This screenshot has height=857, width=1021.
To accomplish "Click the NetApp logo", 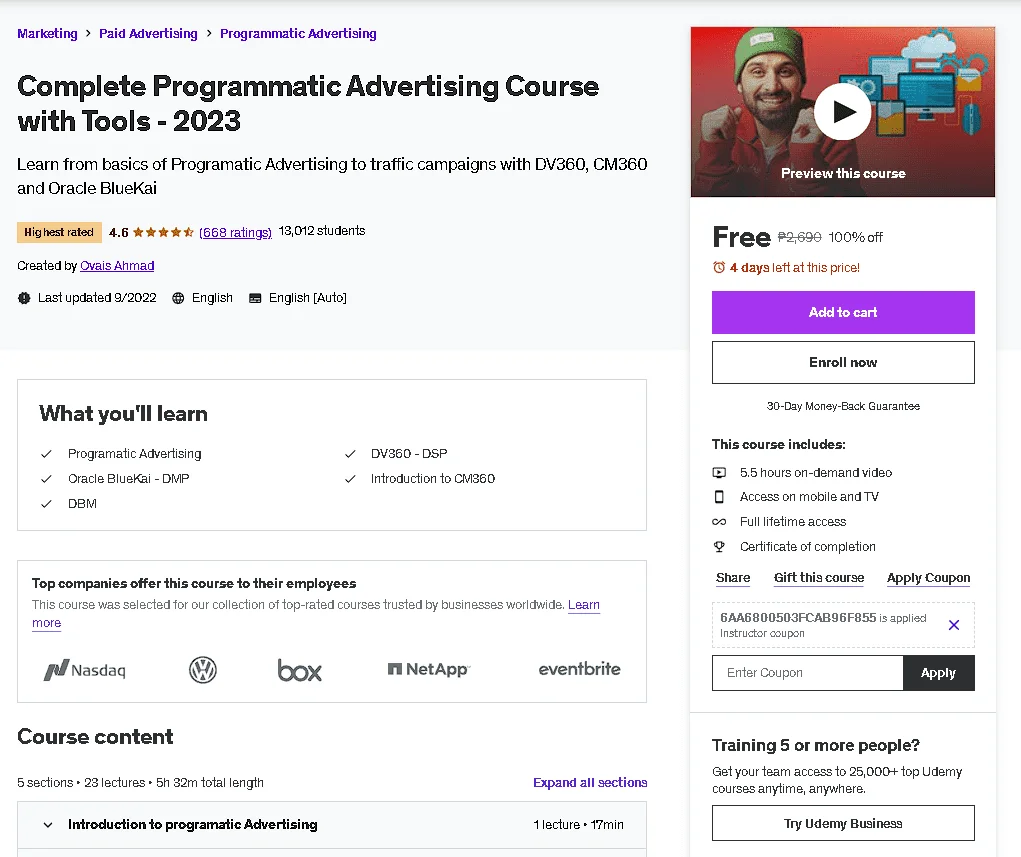I will click(x=428, y=669).
